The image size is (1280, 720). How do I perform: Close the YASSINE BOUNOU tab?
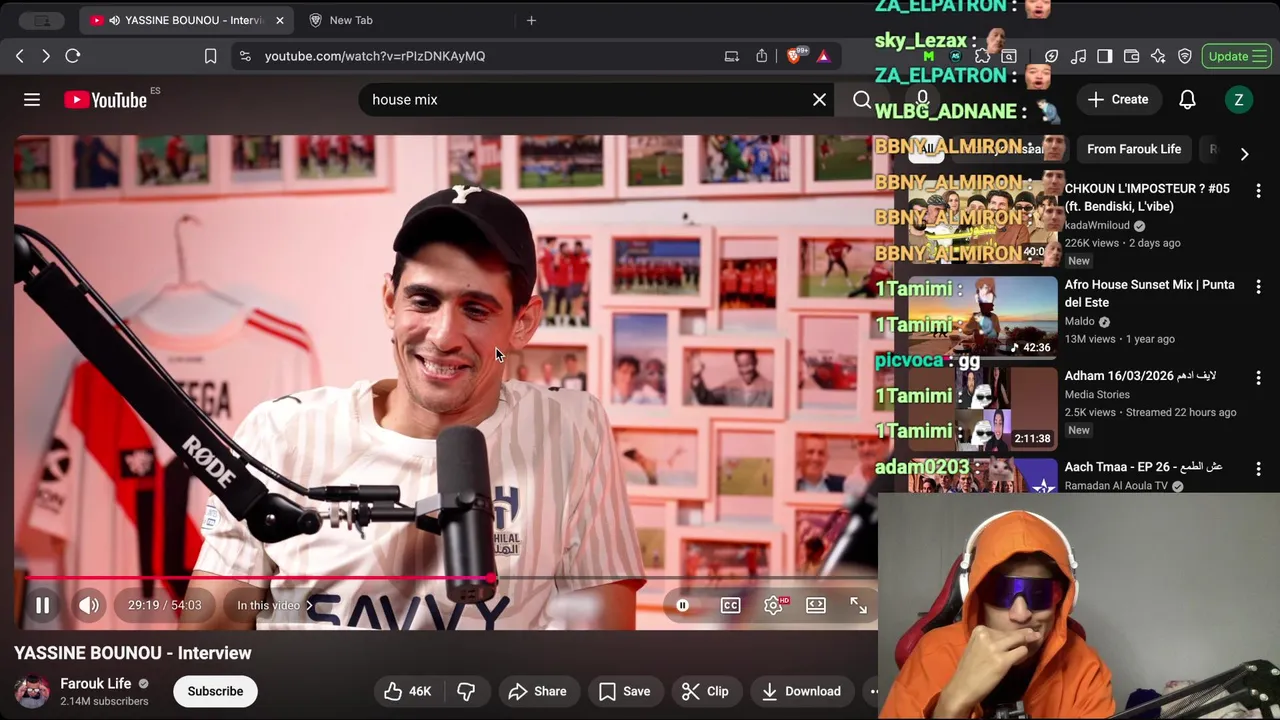(x=280, y=20)
